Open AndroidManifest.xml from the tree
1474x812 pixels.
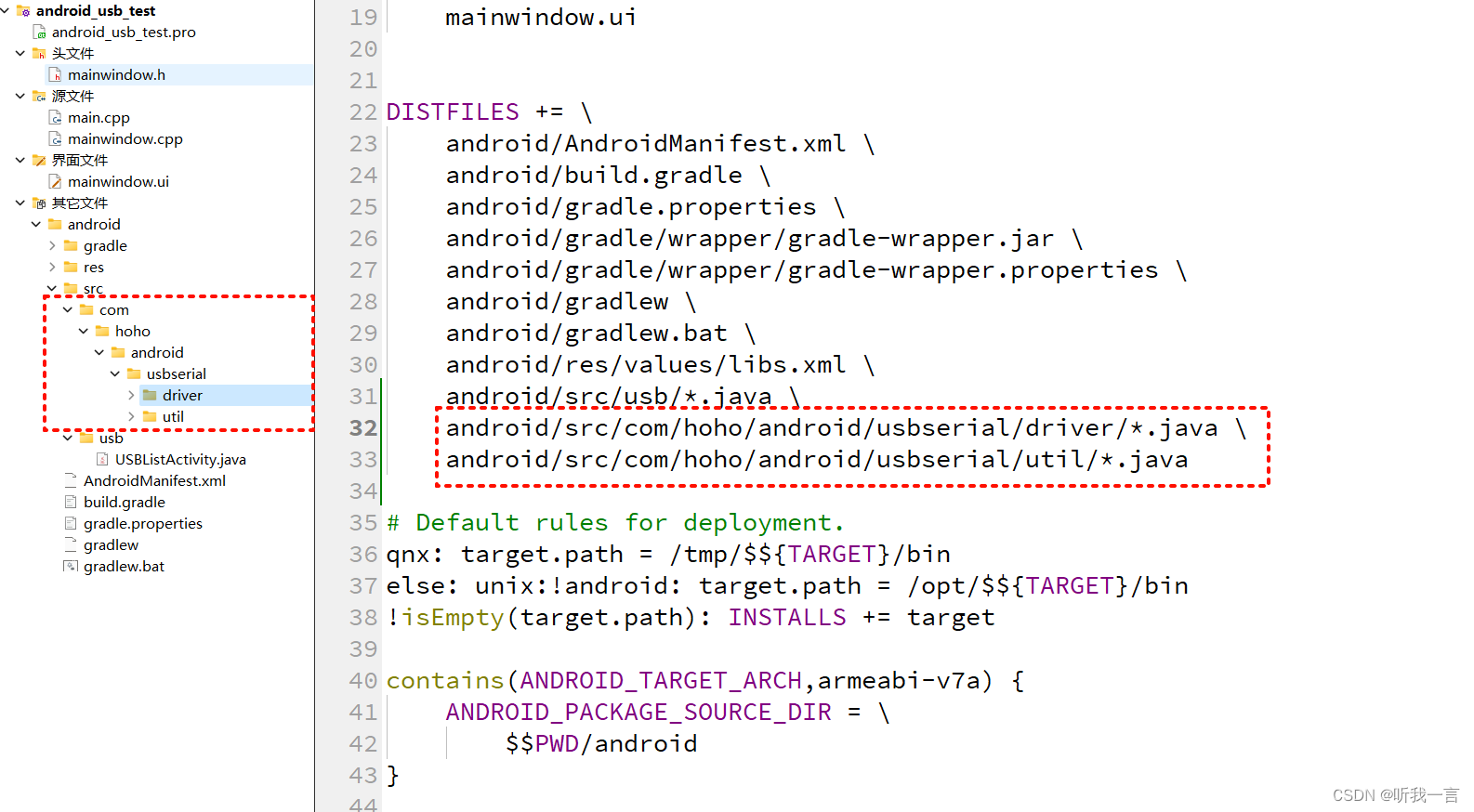(x=154, y=480)
